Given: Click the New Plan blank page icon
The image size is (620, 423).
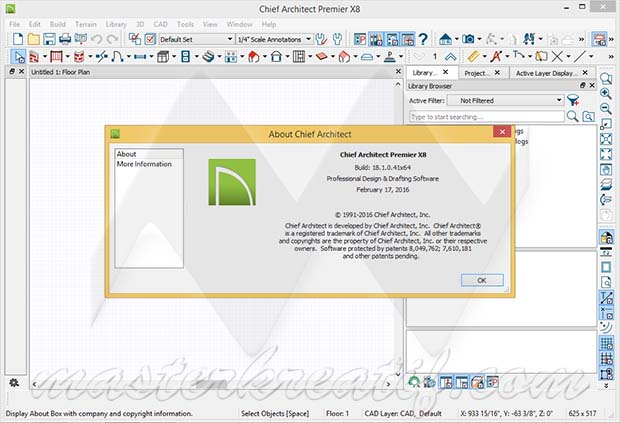Looking at the screenshot, I should [x=18, y=39].
